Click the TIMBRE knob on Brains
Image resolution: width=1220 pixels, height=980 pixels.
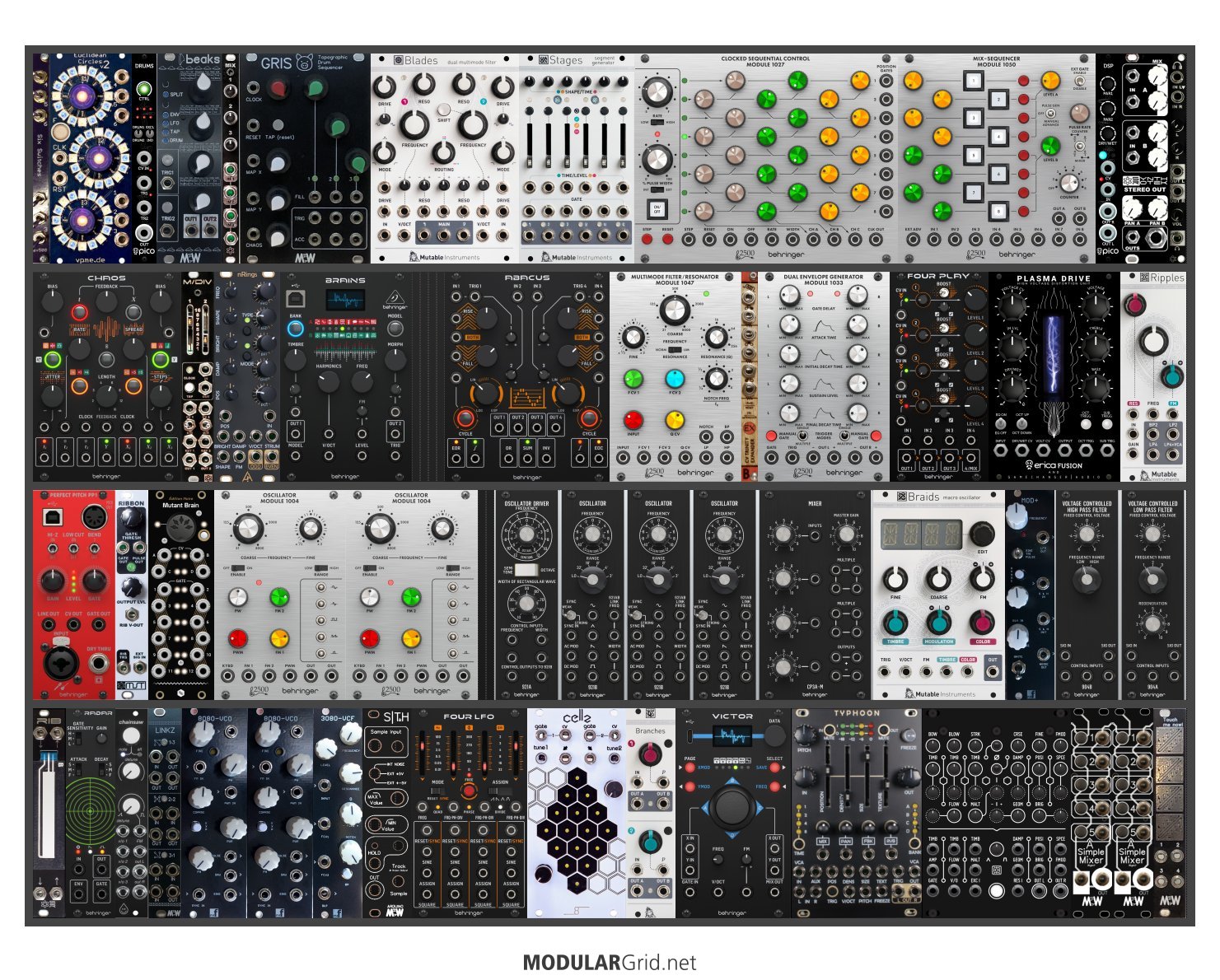[x=296, y=360]
